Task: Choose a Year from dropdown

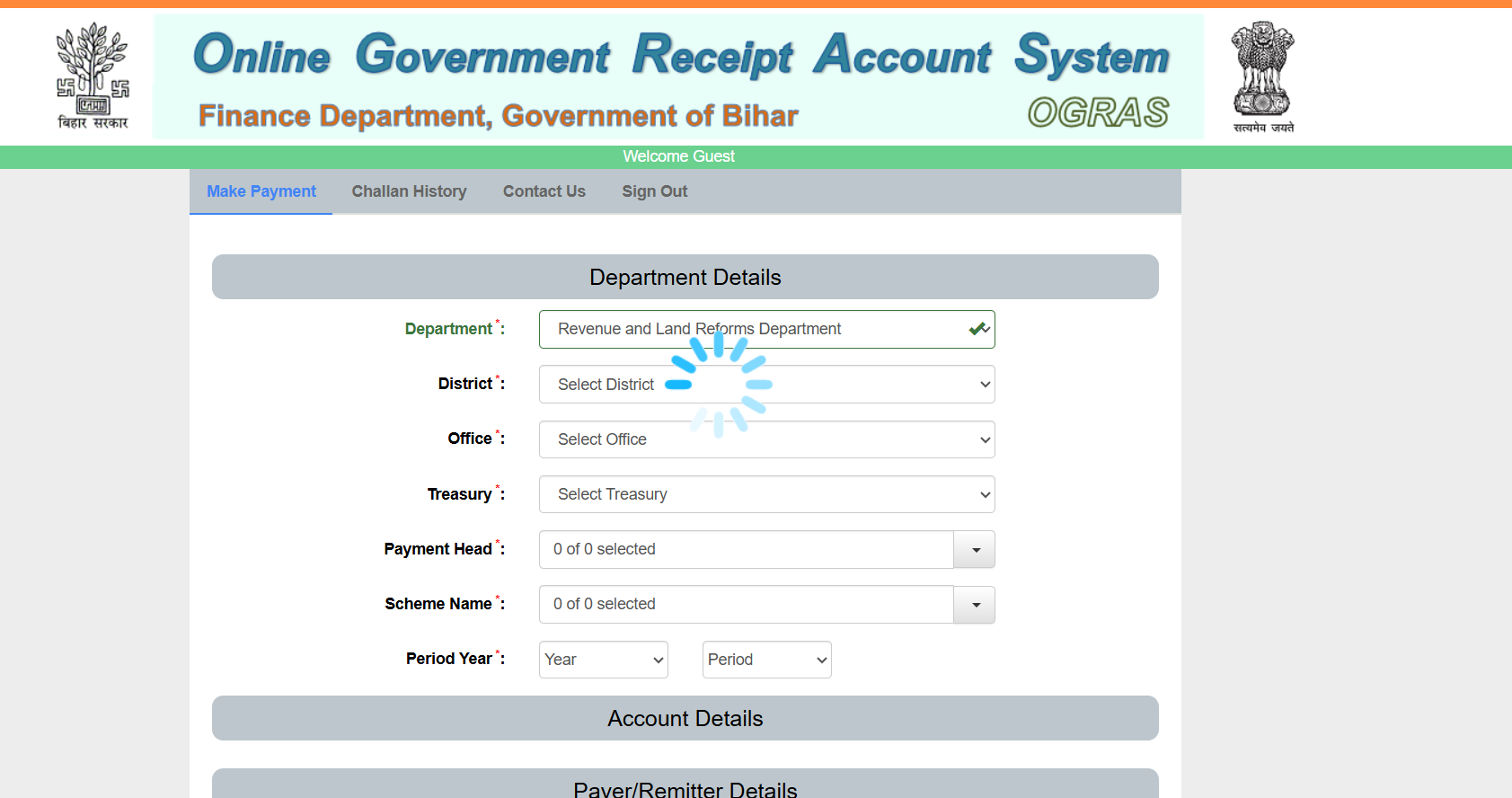Action: coord(604,660)
